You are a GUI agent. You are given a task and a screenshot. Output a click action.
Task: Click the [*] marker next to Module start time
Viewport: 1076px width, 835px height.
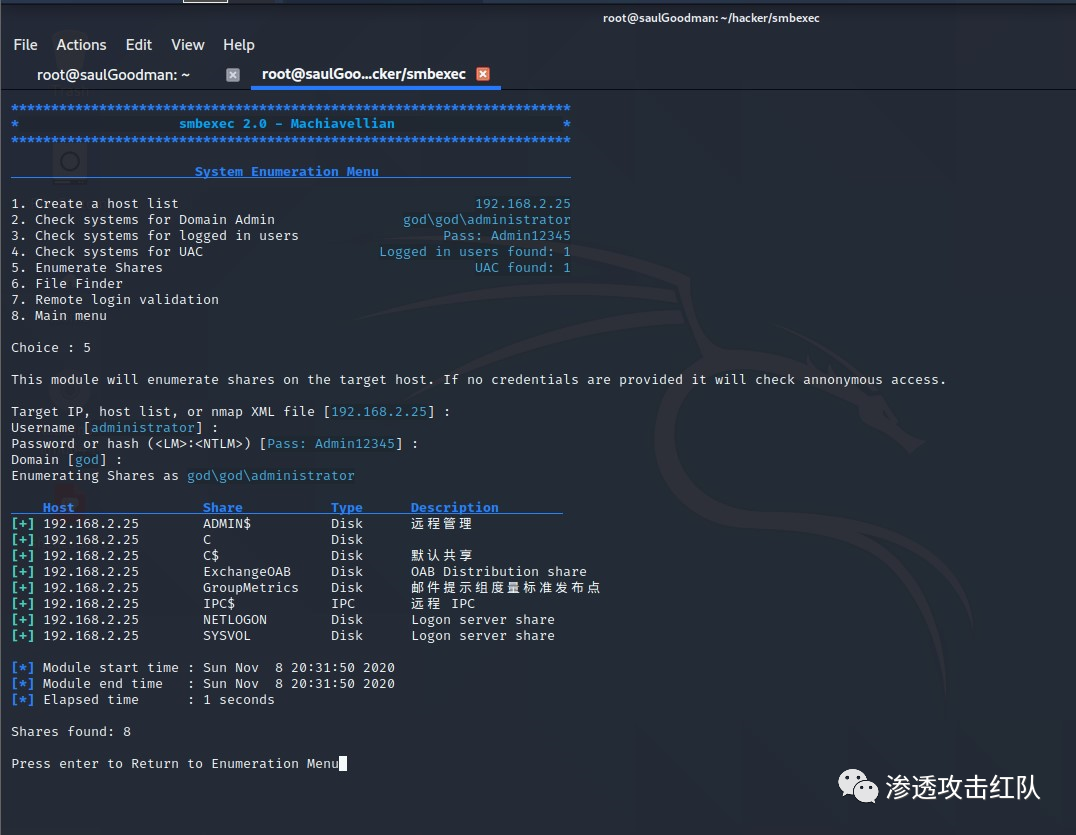click(x=23, y=668)
